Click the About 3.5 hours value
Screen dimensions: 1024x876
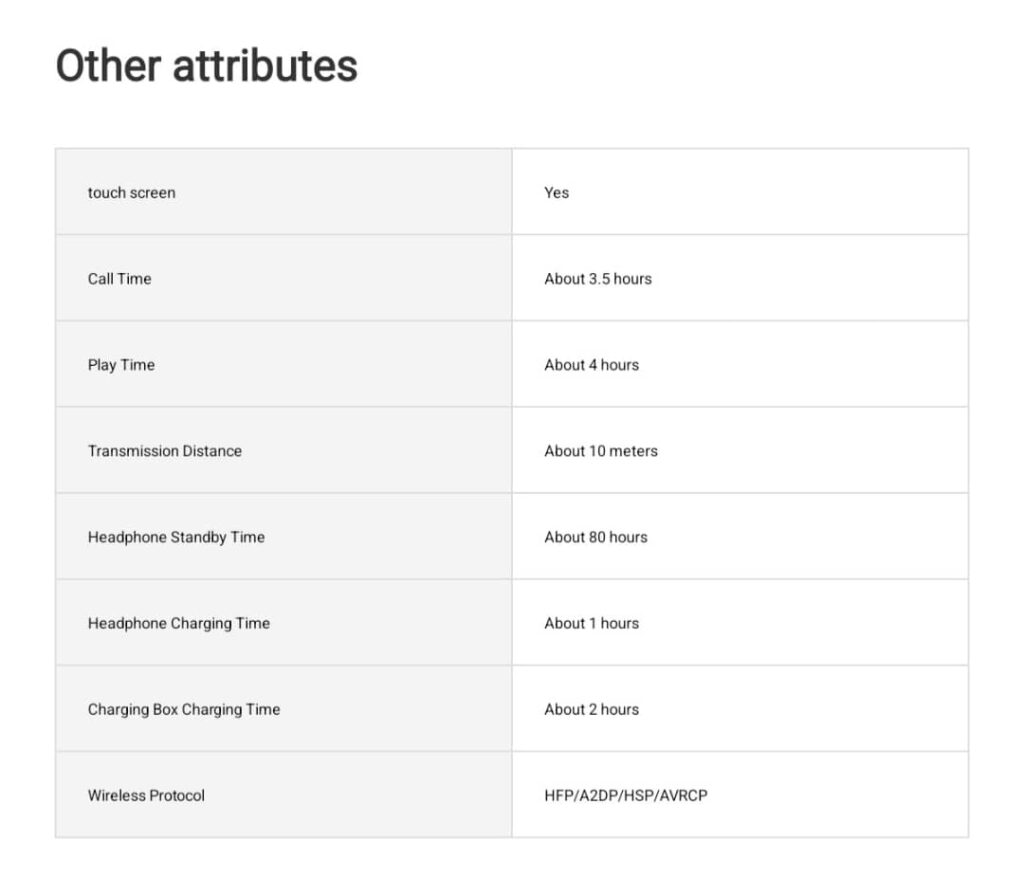(598, 279)
